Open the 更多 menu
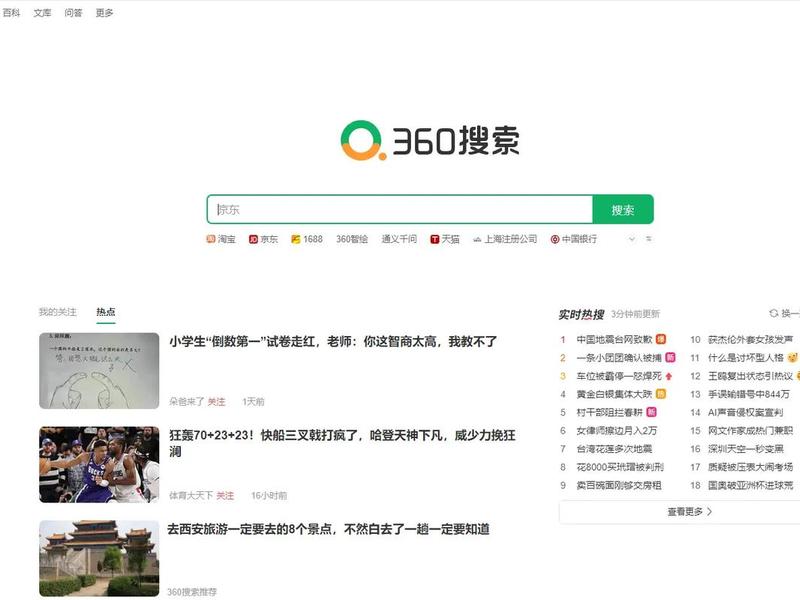This screenshot has height=600, width=800. [x=105, y=13]
